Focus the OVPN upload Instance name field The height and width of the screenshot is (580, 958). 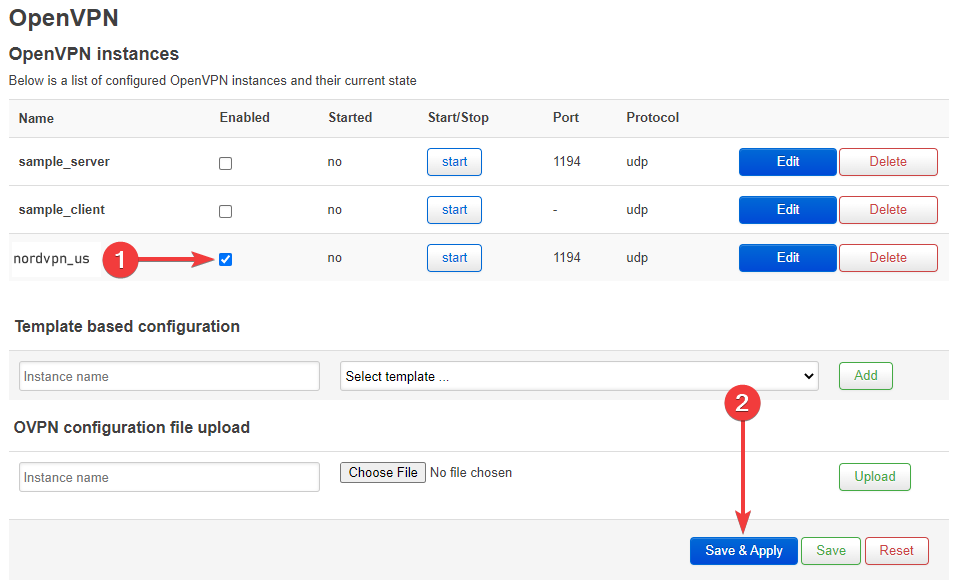coord(169,477)
